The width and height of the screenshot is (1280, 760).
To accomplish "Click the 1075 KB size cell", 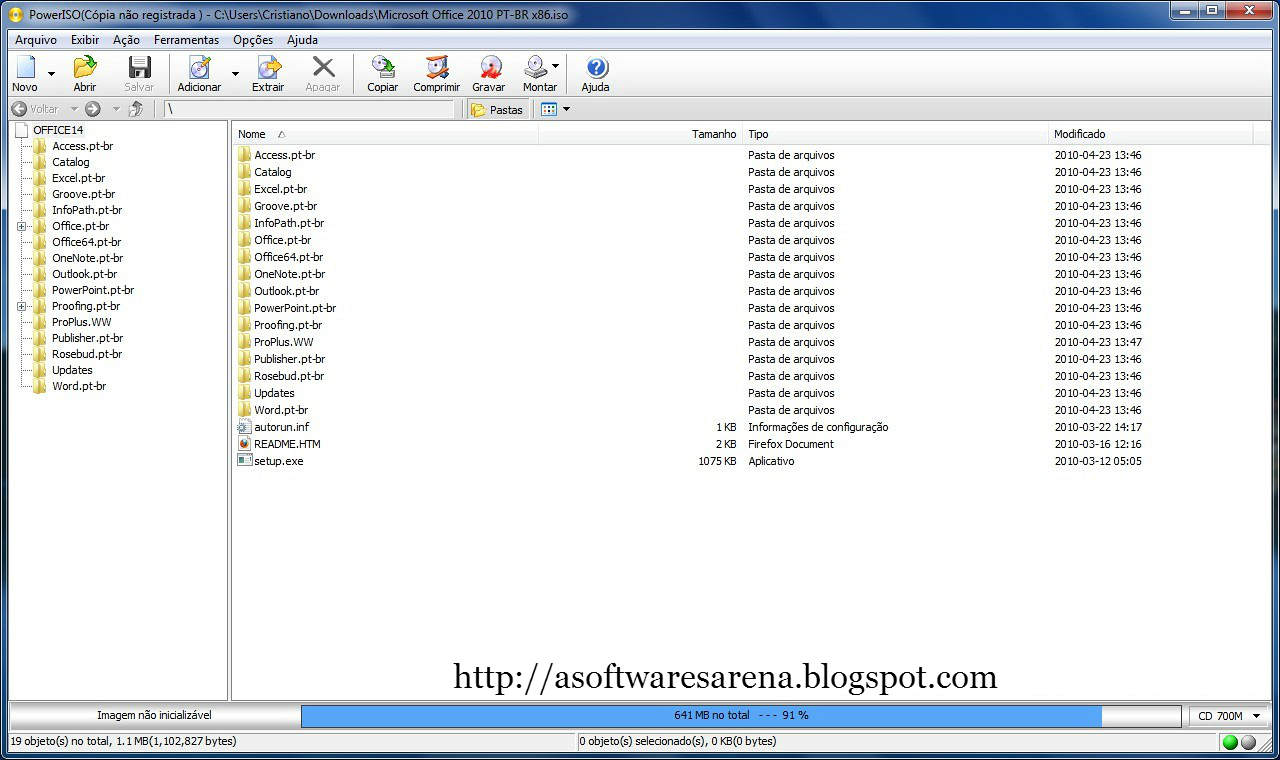I will click(x=717, y=461).
